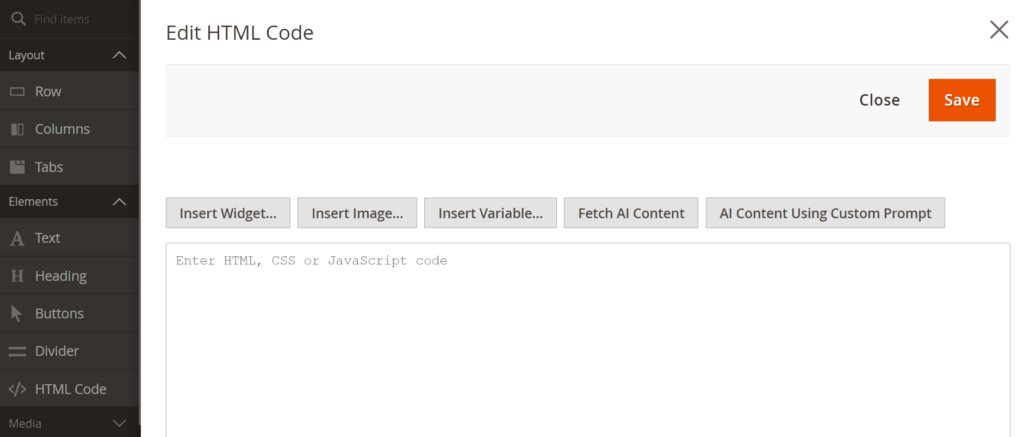This screenshot has width=1024, height=437.
Task: Click the Tabs layout icon
Action: click(x=17, y=167)
